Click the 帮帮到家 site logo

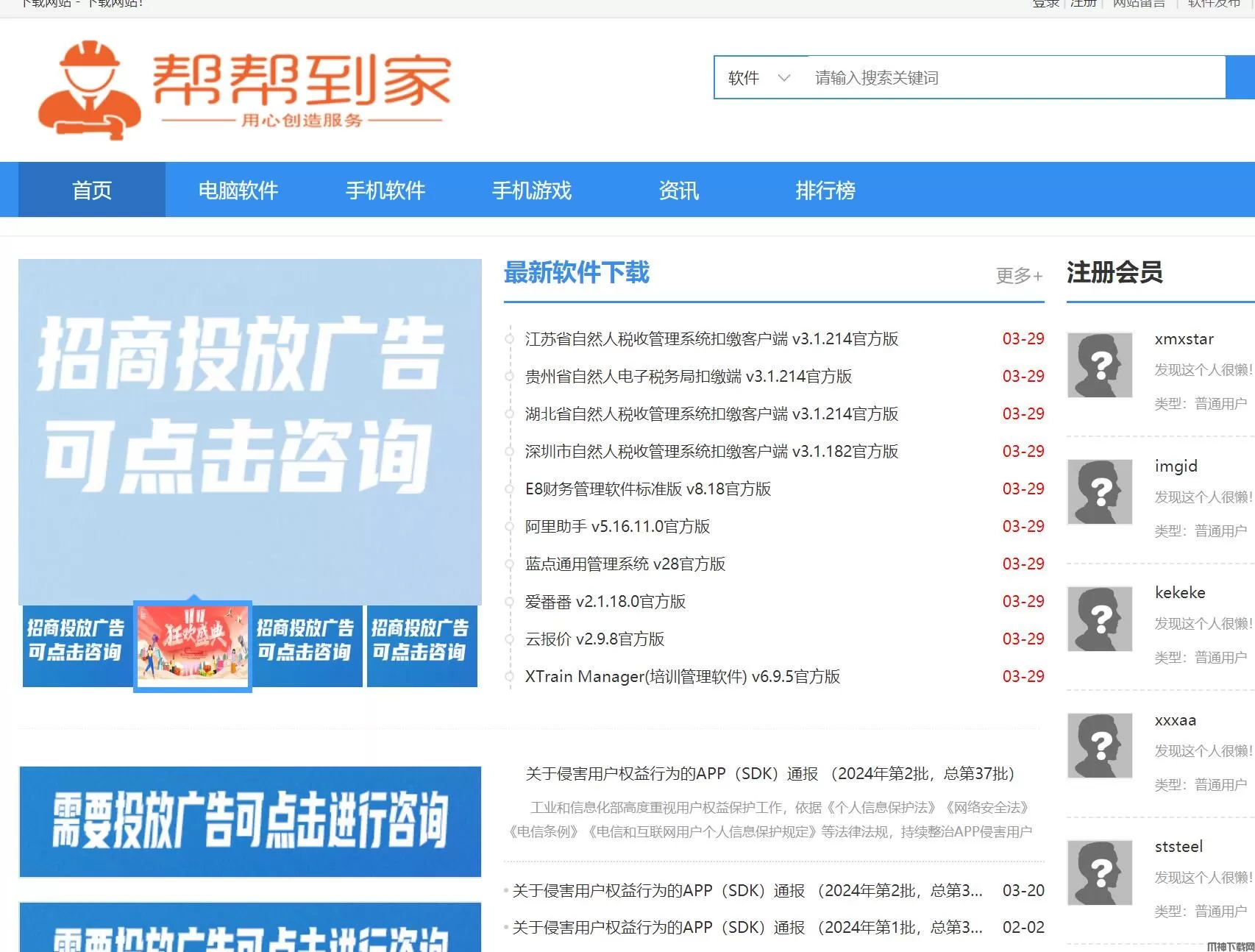[243, 90]
